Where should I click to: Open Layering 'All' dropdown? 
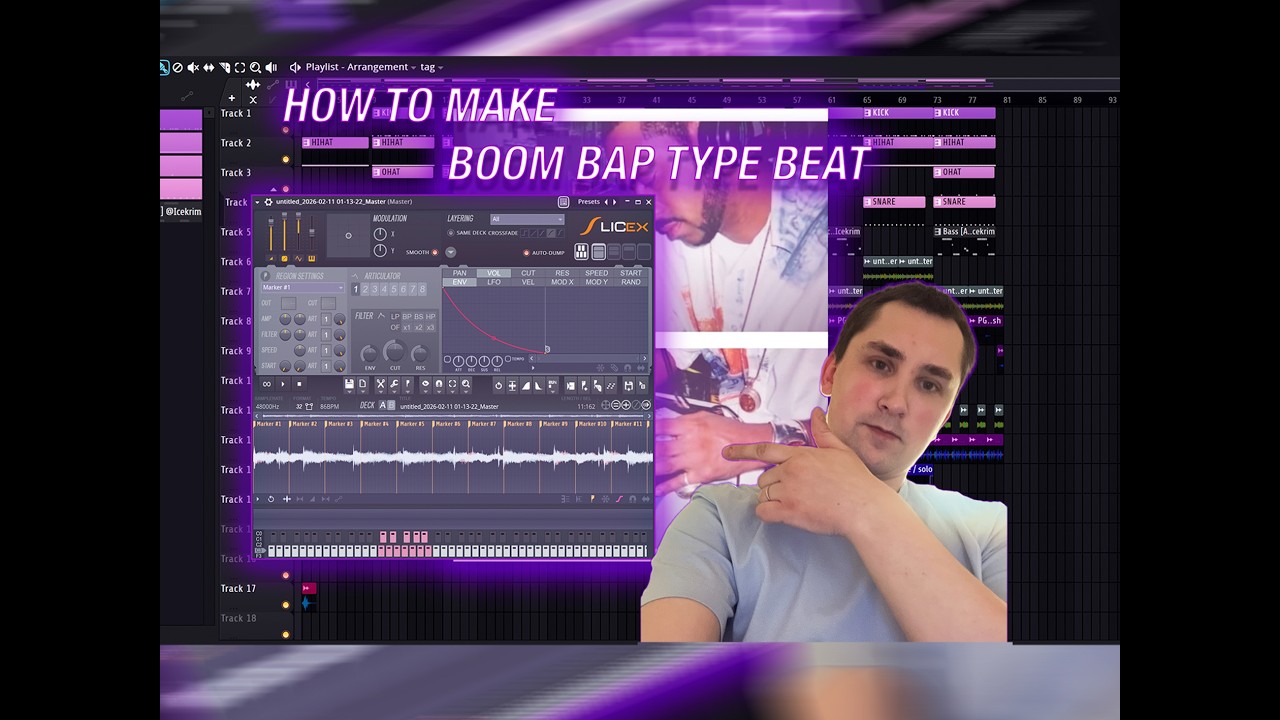tap(527, 219)
